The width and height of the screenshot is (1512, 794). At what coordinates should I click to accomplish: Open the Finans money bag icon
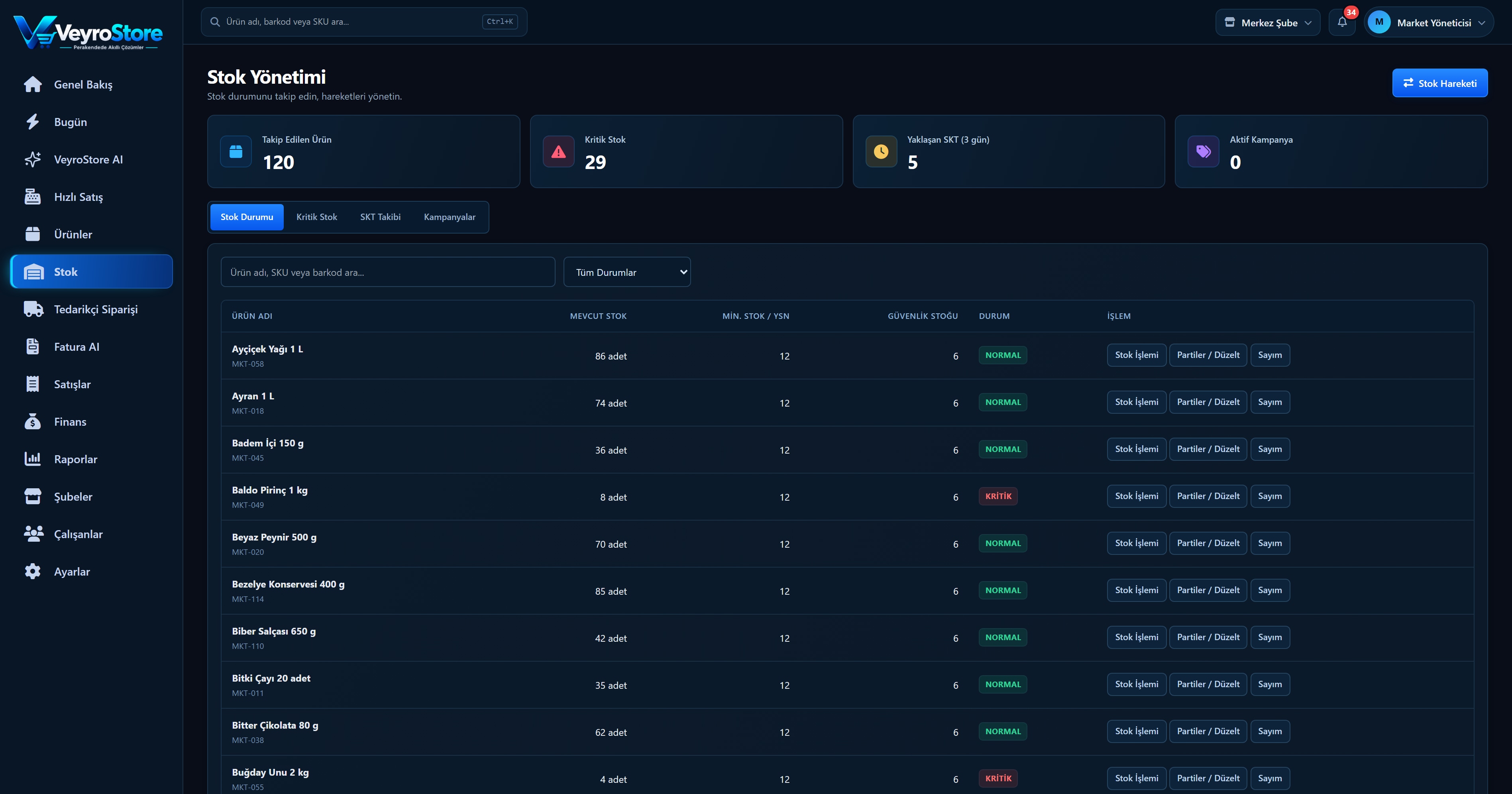[x=33, y=422]
